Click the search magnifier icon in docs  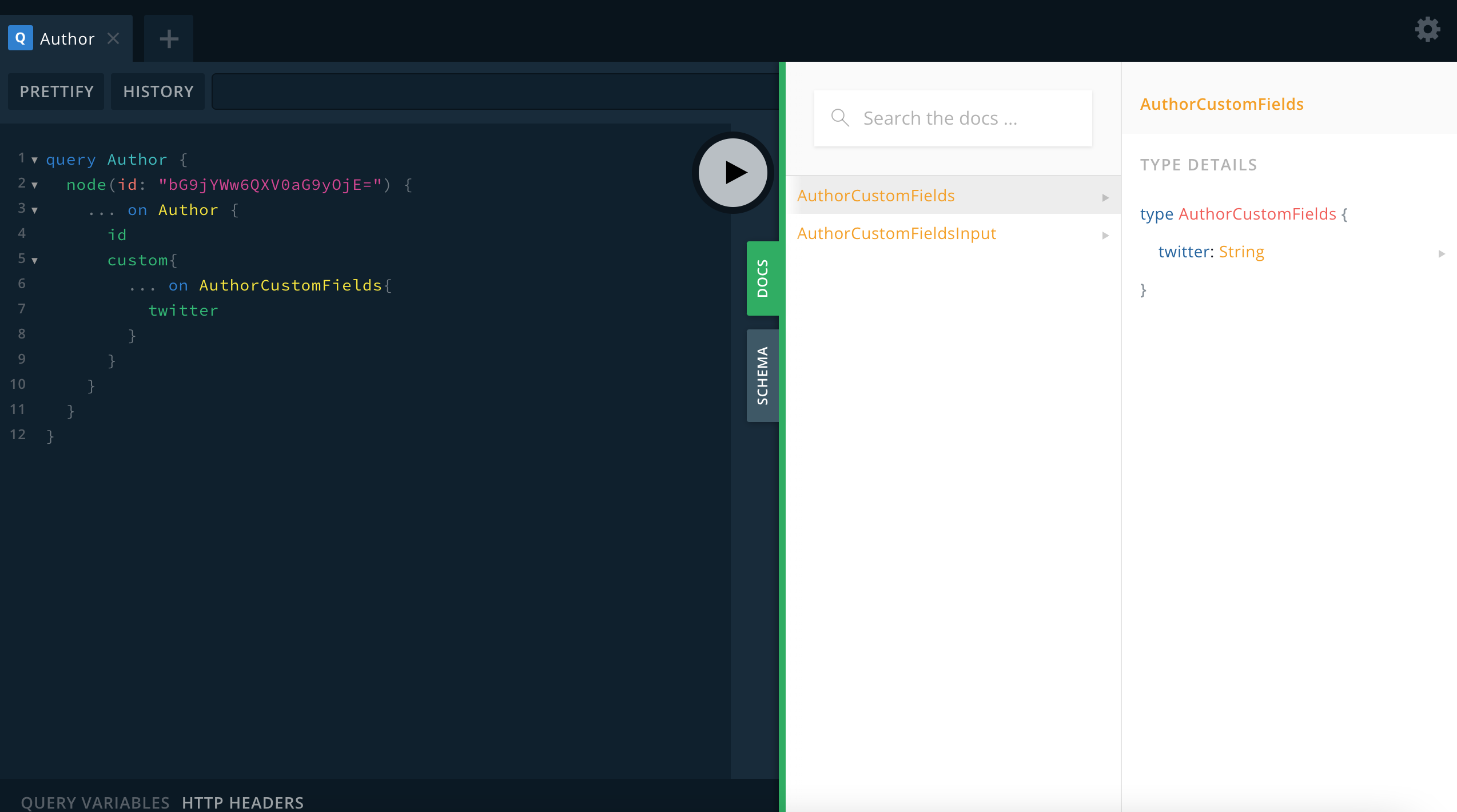pyautogui.click(x=840, y=118)
